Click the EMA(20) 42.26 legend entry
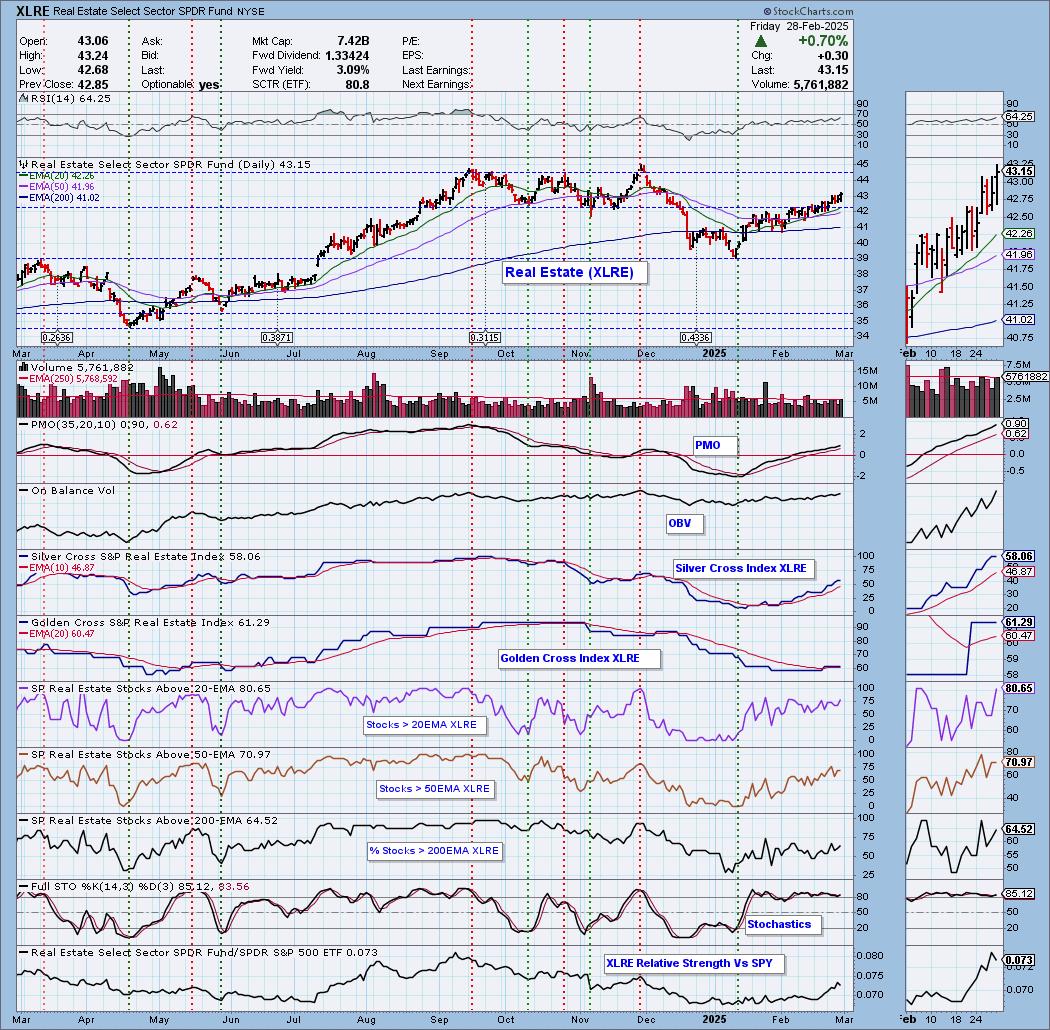The image size is (1050, 1030). pyautogui.click(x=57, y=175)
